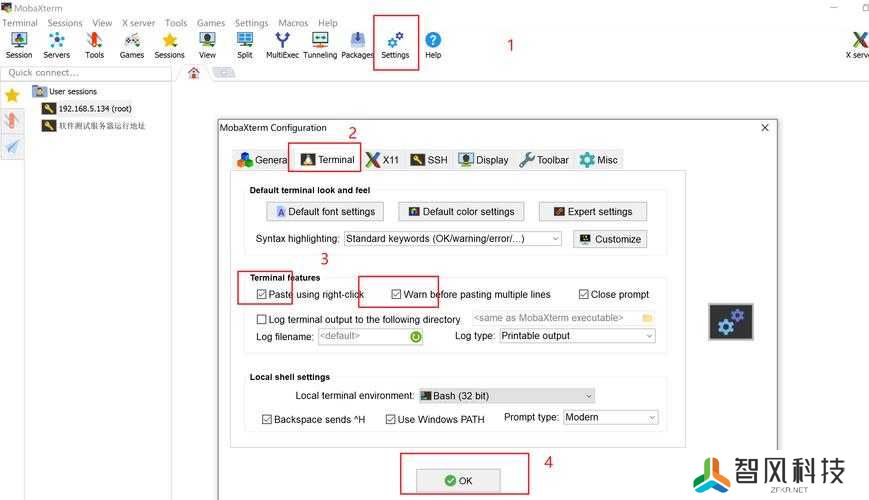Image resolution: width=869 pixels, height=500 pixels.
Task: Open the Log type dropdown
Action: tap(577, 336)
